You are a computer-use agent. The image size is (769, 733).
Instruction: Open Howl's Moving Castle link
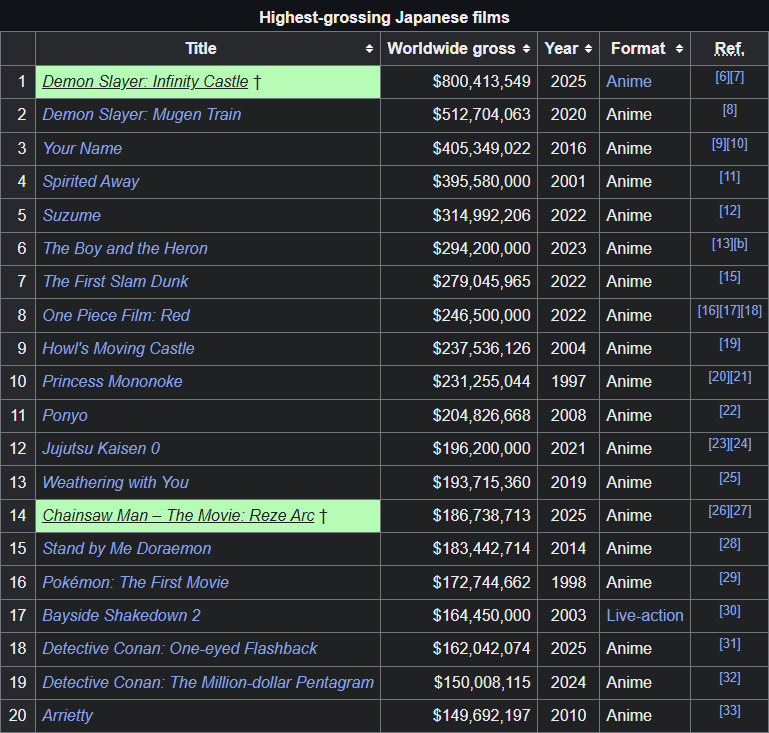(118, 348)
